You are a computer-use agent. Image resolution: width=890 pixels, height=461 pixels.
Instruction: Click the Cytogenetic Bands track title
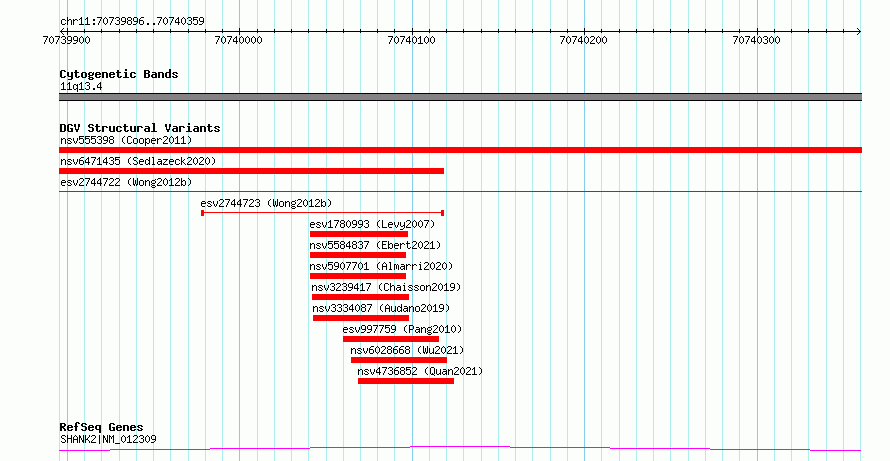(119, 74)
